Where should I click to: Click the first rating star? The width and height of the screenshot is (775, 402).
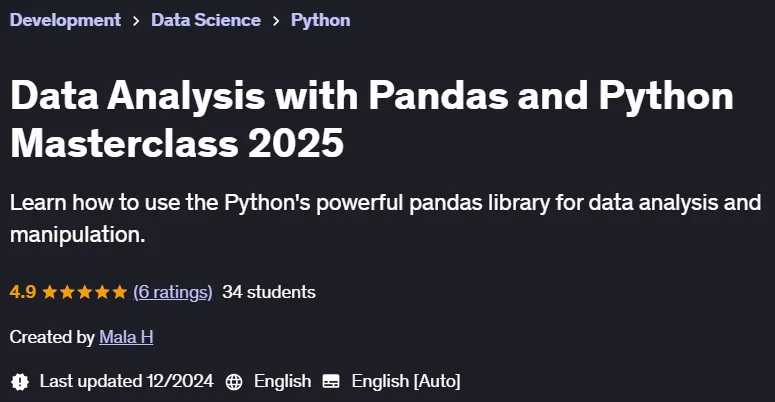click(x=49, y=292)
